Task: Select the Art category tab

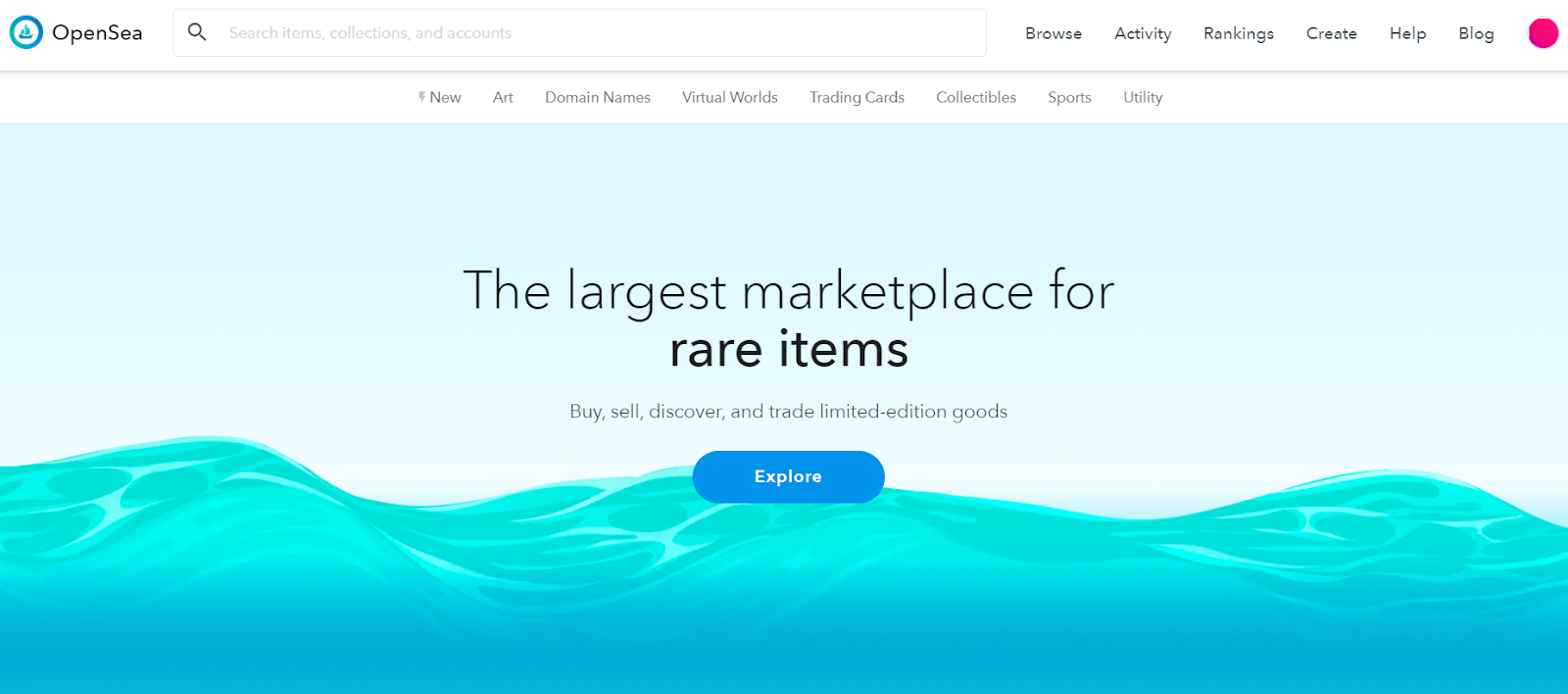Action: tap(503, 97)
